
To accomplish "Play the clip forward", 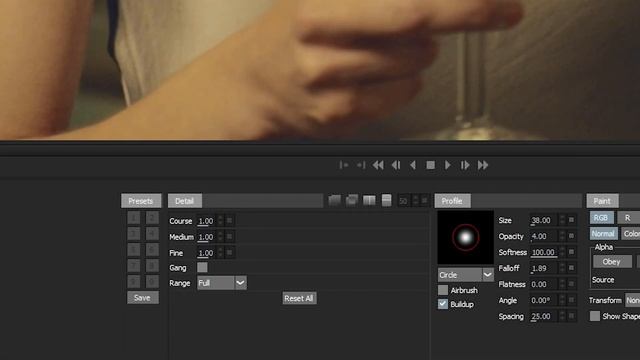I will (x=448, y=165).
